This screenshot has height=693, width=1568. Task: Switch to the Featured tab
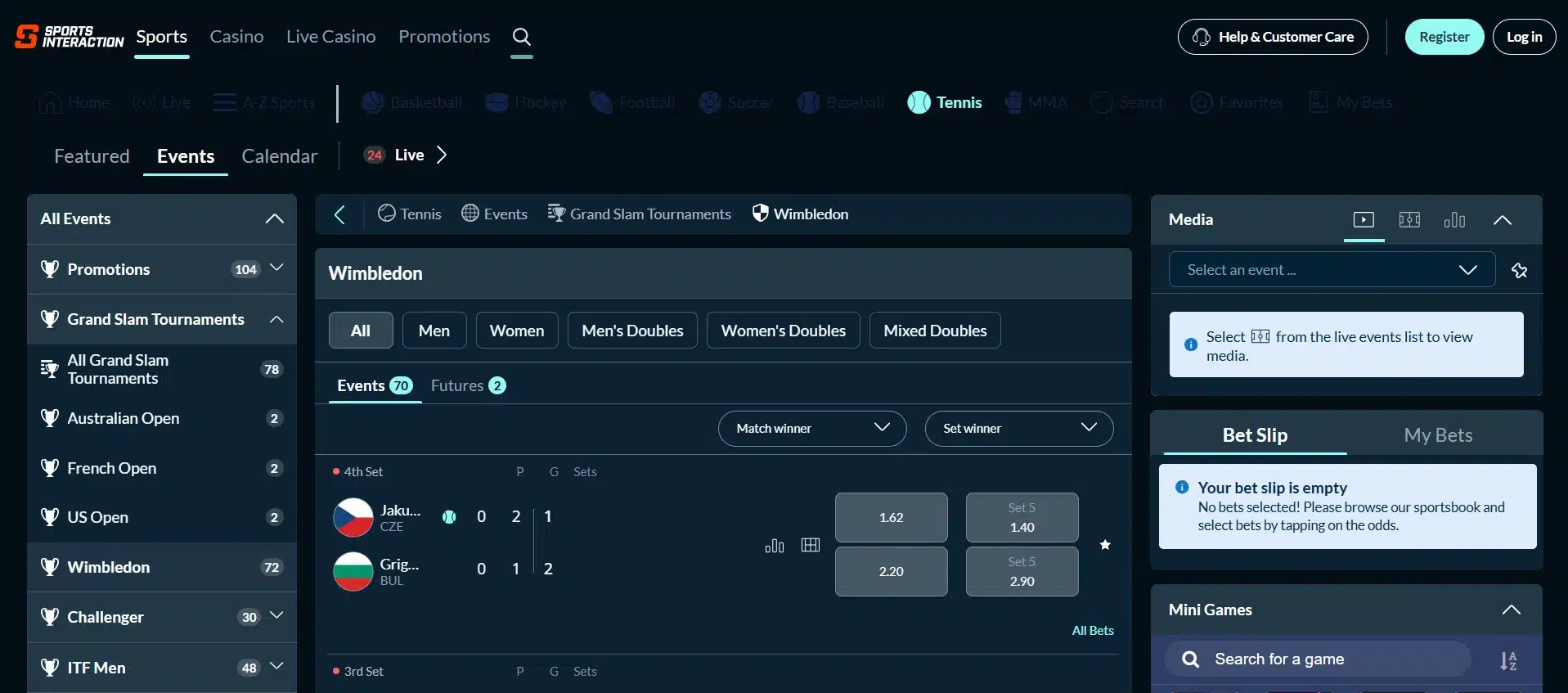pyautogui.click(x=92, y=156)
